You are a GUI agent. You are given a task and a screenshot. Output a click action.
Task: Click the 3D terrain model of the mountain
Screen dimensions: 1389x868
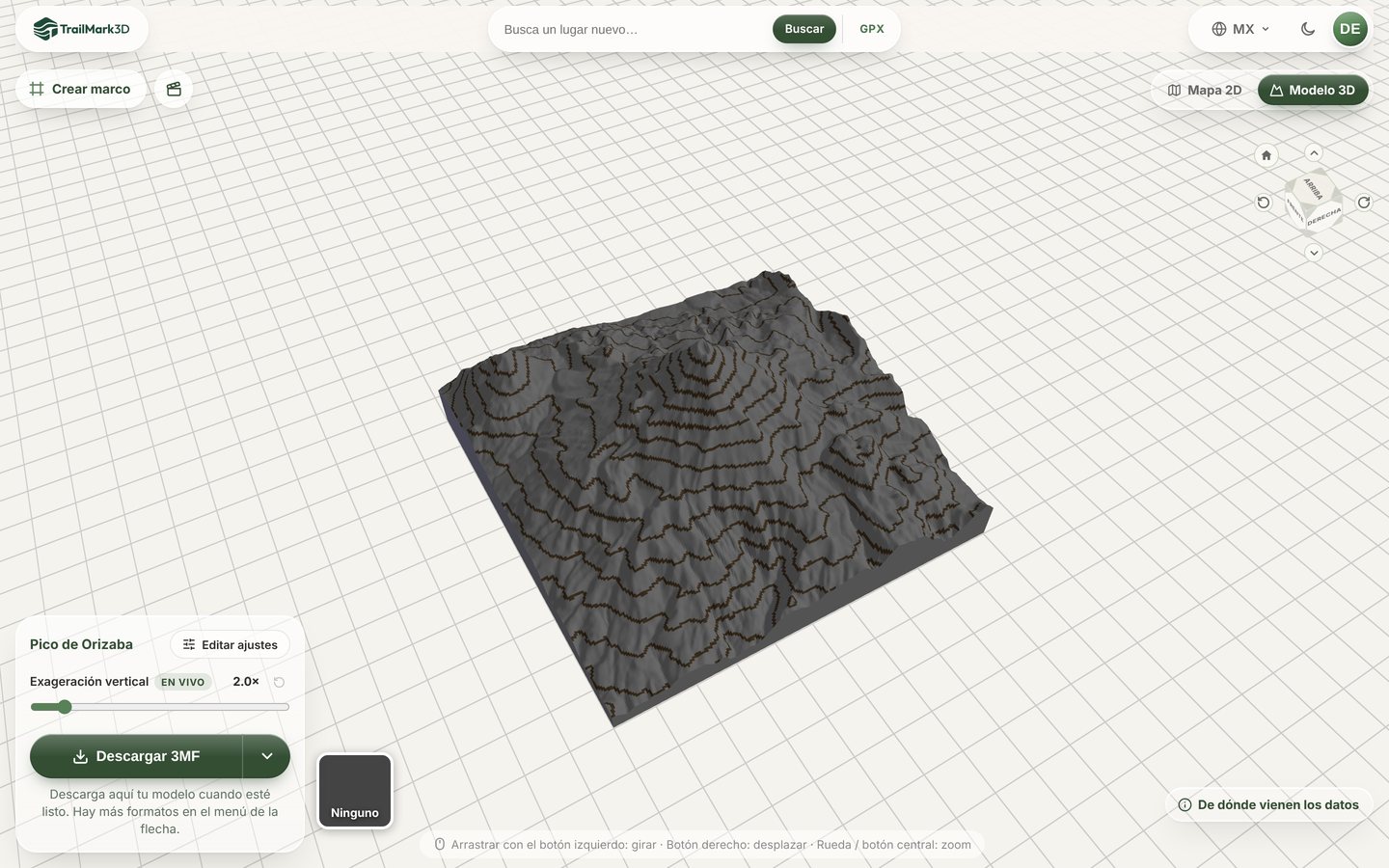point(714,497)
